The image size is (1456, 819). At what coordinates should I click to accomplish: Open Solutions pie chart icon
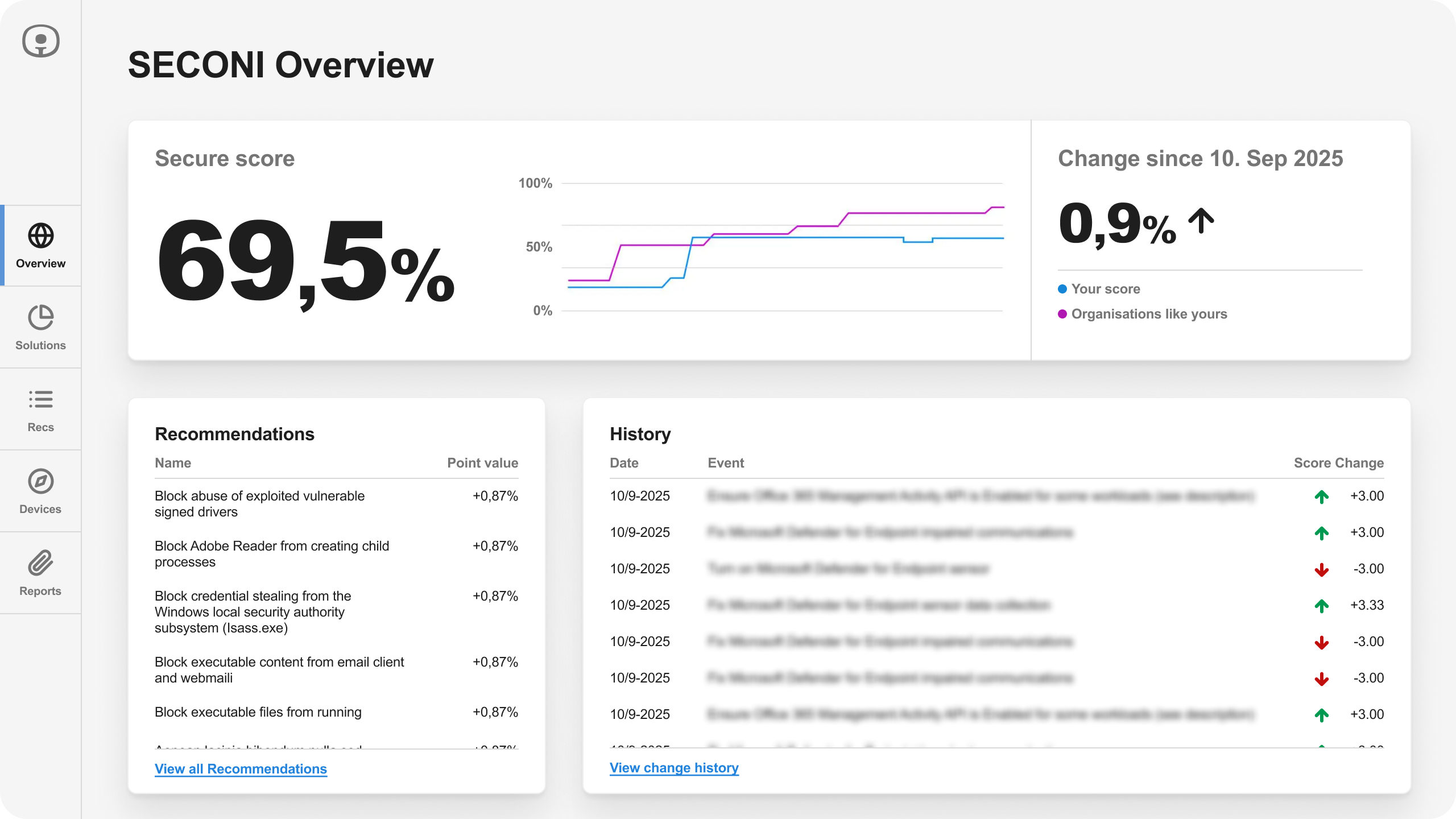pos(40,317)
